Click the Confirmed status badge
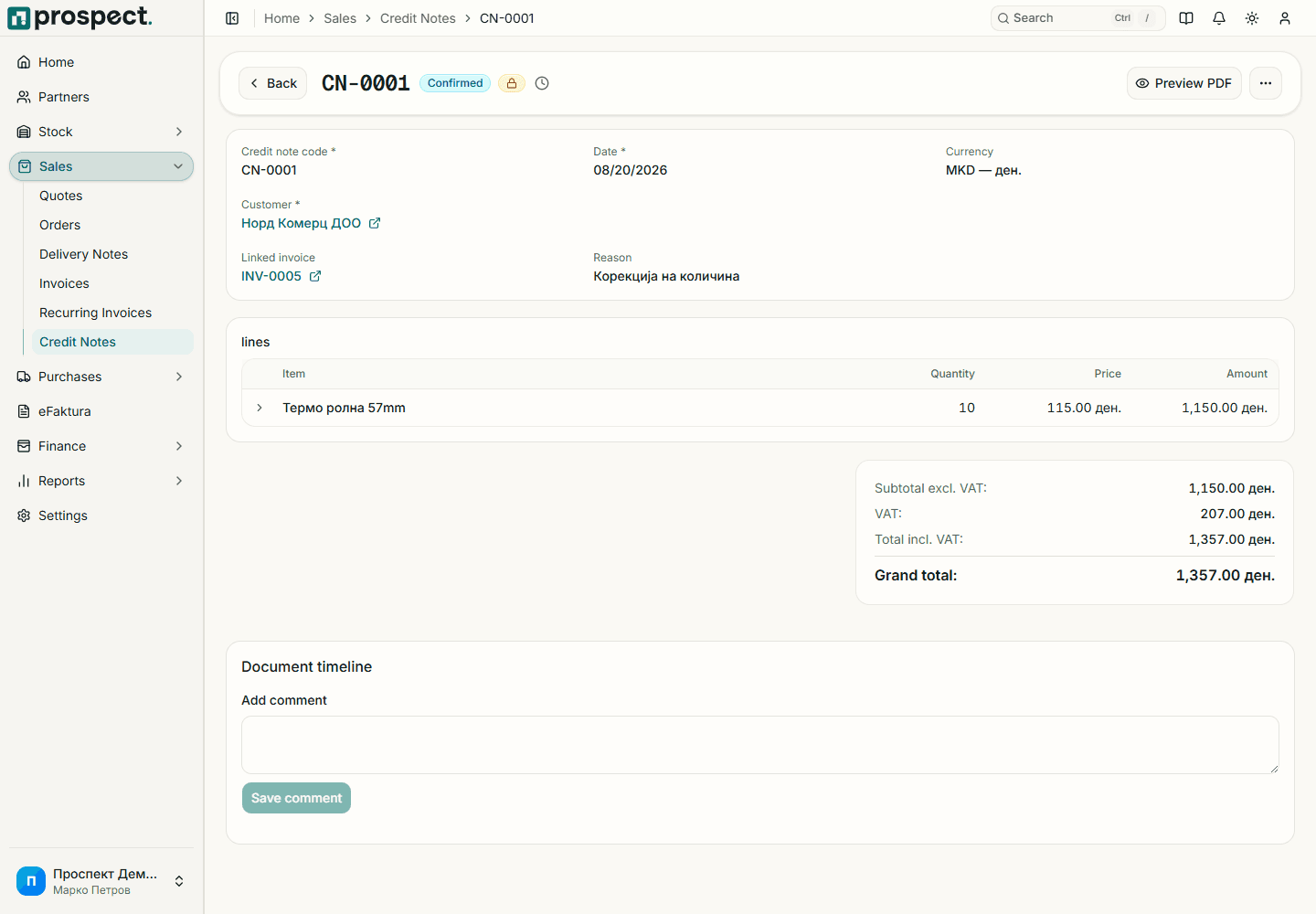This screenshot has height=914, width=1316. click(455, 83)
